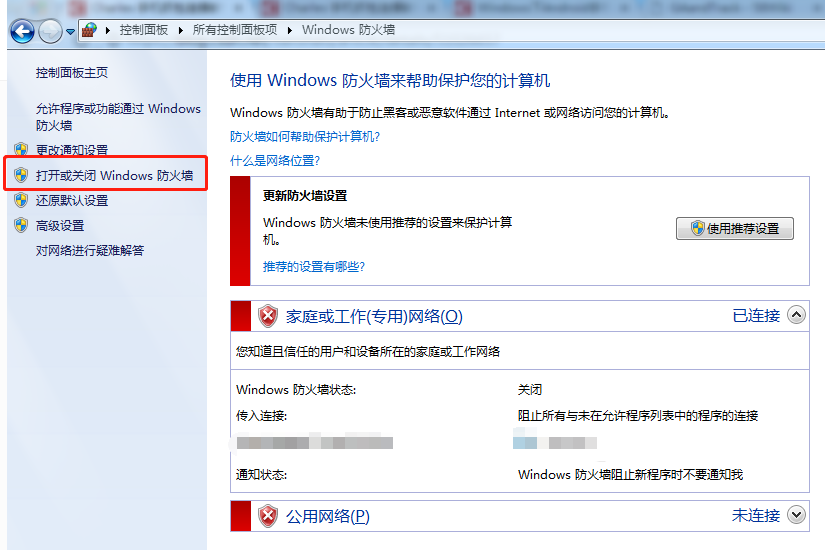Select Windows 防火墙 breadcrumb item
Screen dimensions: 825x550
pyautogui.click(x=348, y=30)
